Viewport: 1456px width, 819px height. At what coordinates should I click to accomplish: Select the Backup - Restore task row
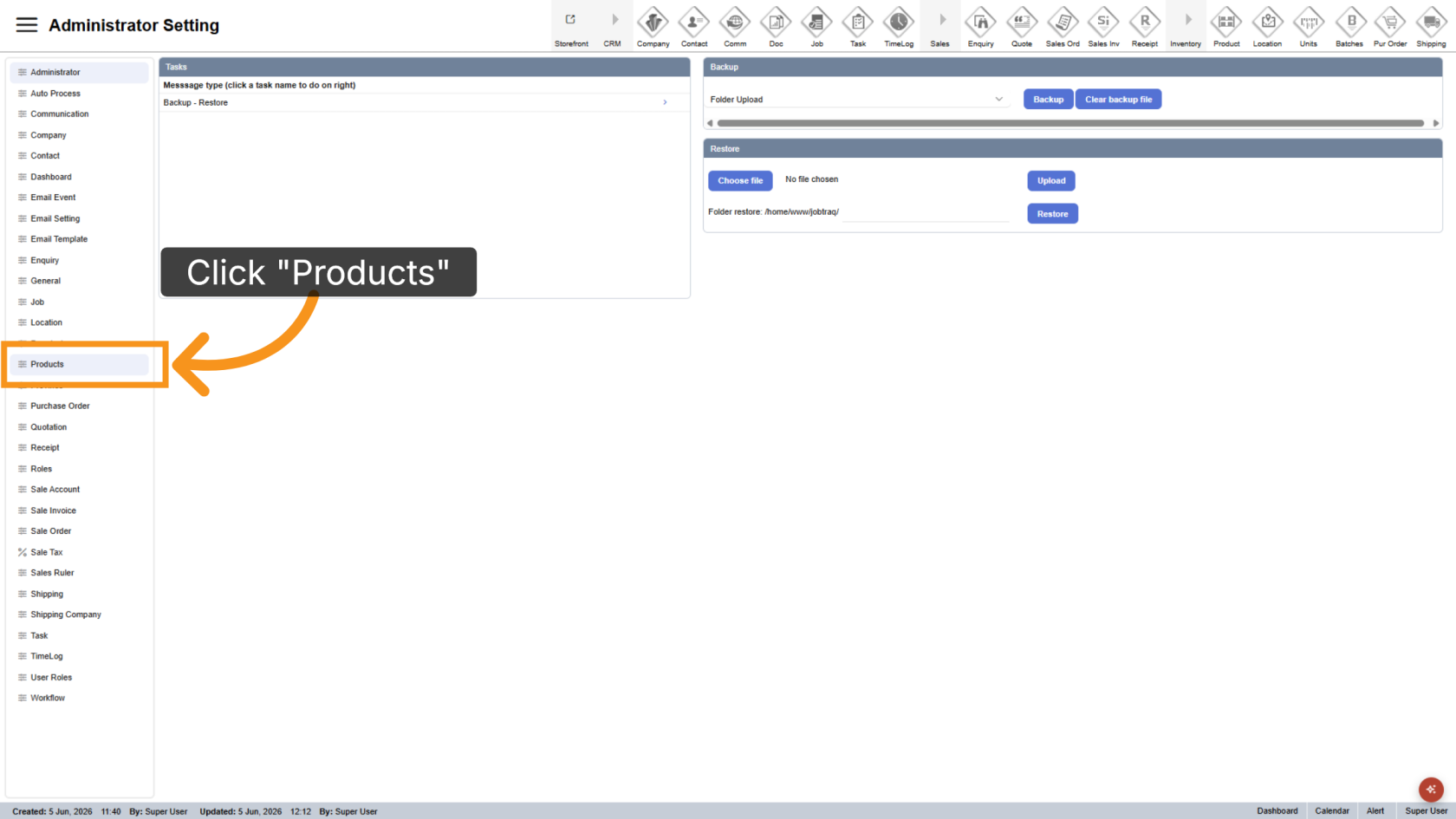(x=424, y=102)
